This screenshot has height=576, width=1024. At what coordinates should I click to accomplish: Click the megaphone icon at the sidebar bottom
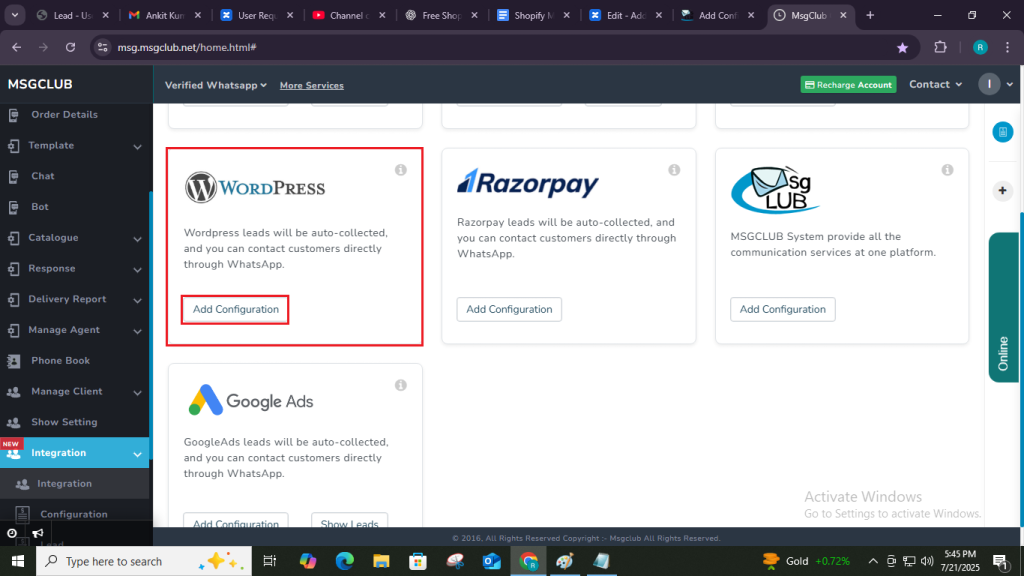click(x=38, y=533)
